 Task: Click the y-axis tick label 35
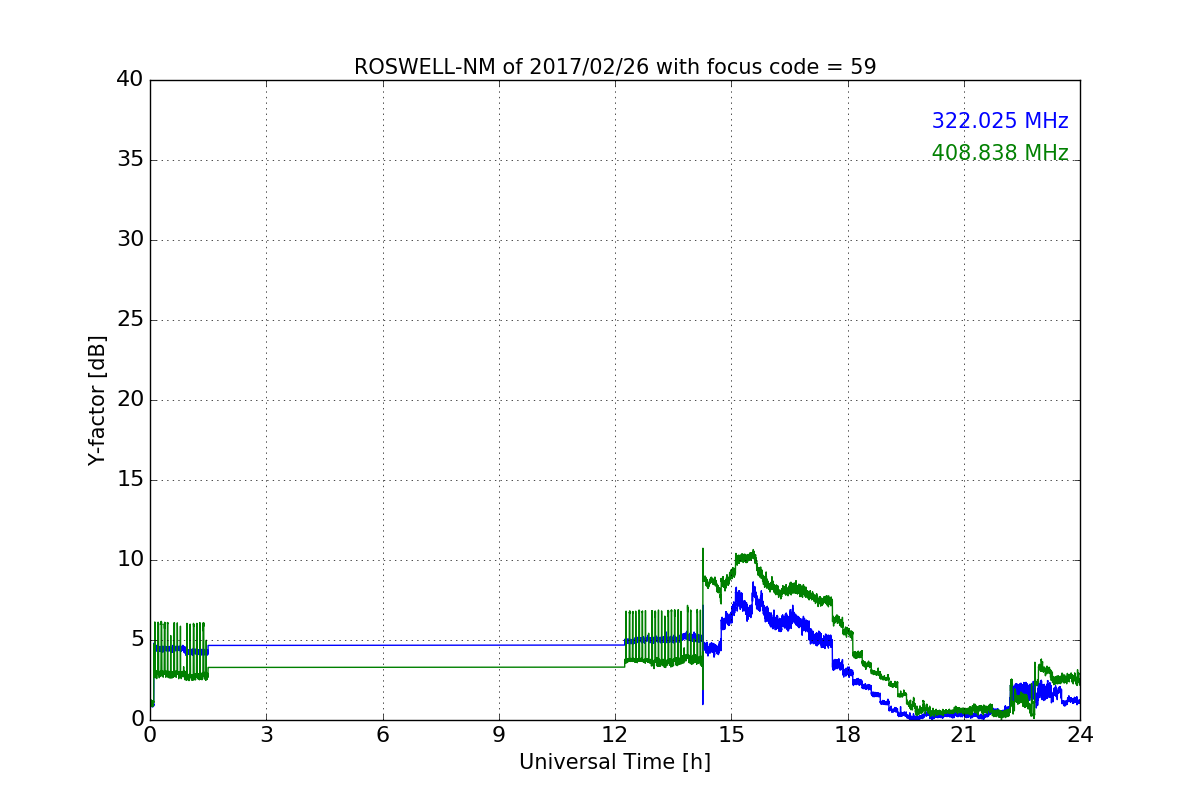pyautogui.click(x=130, y=160)
